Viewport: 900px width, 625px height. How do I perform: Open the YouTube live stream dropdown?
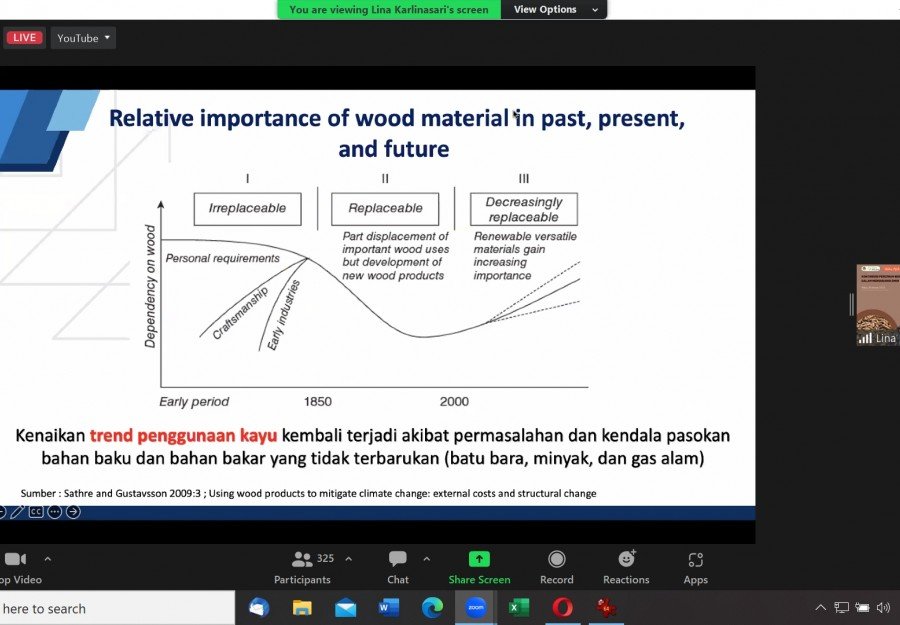pyautogui.click(x=83, y=38)
